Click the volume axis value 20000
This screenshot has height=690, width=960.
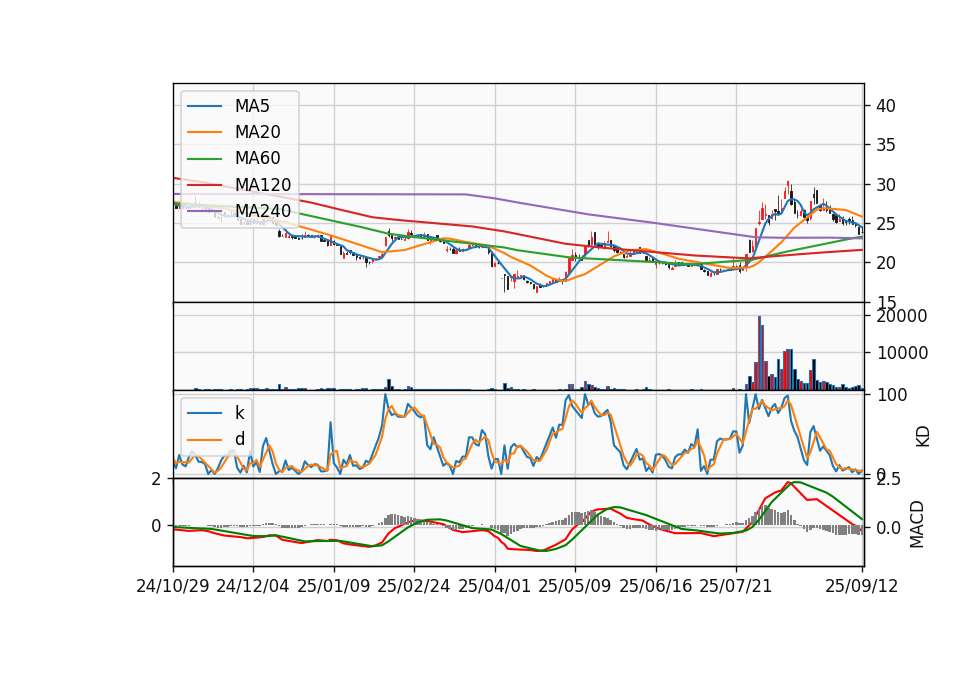coord(902,317)
